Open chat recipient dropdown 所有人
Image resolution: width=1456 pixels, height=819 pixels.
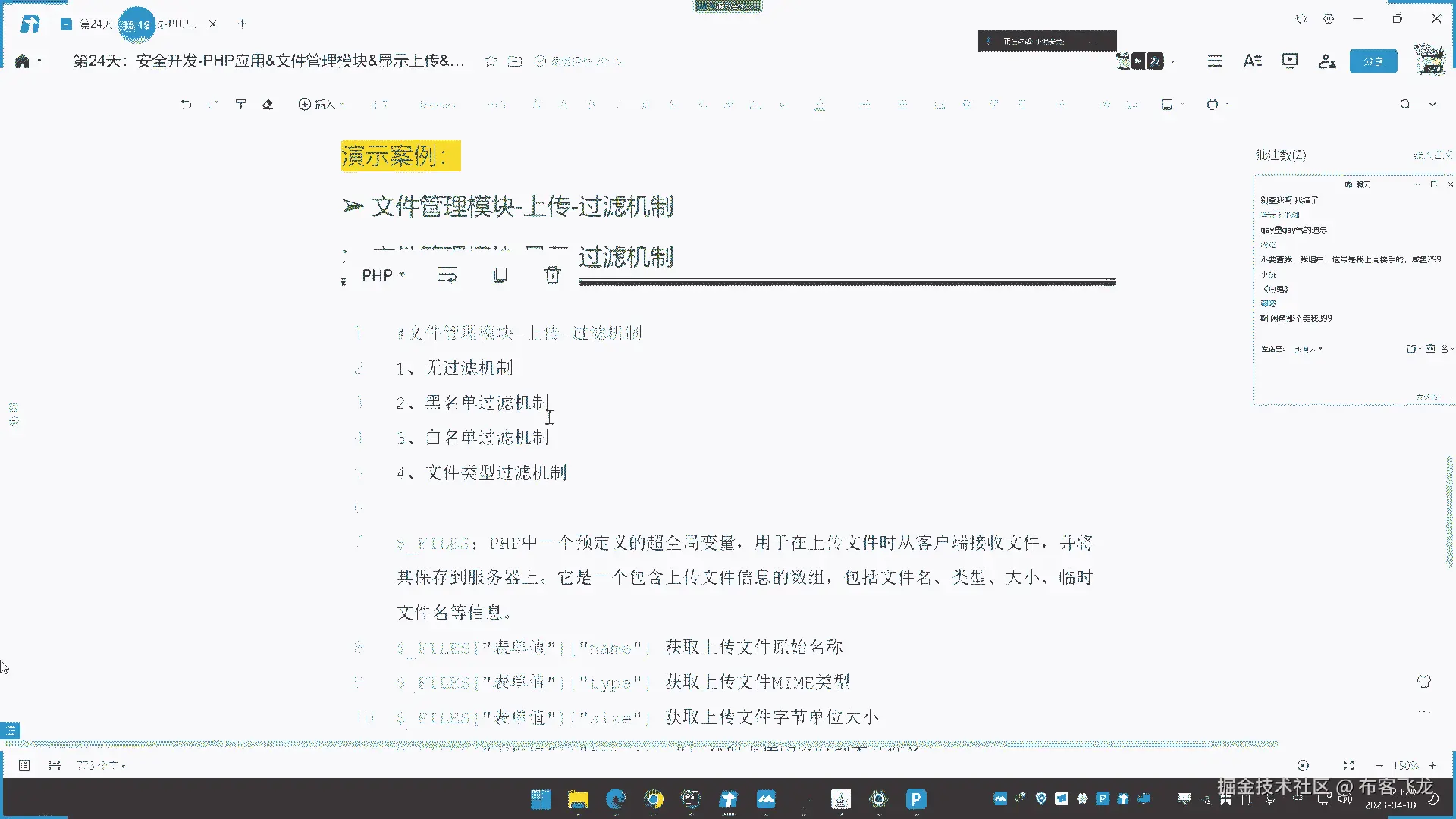[x=1308, y=349]
